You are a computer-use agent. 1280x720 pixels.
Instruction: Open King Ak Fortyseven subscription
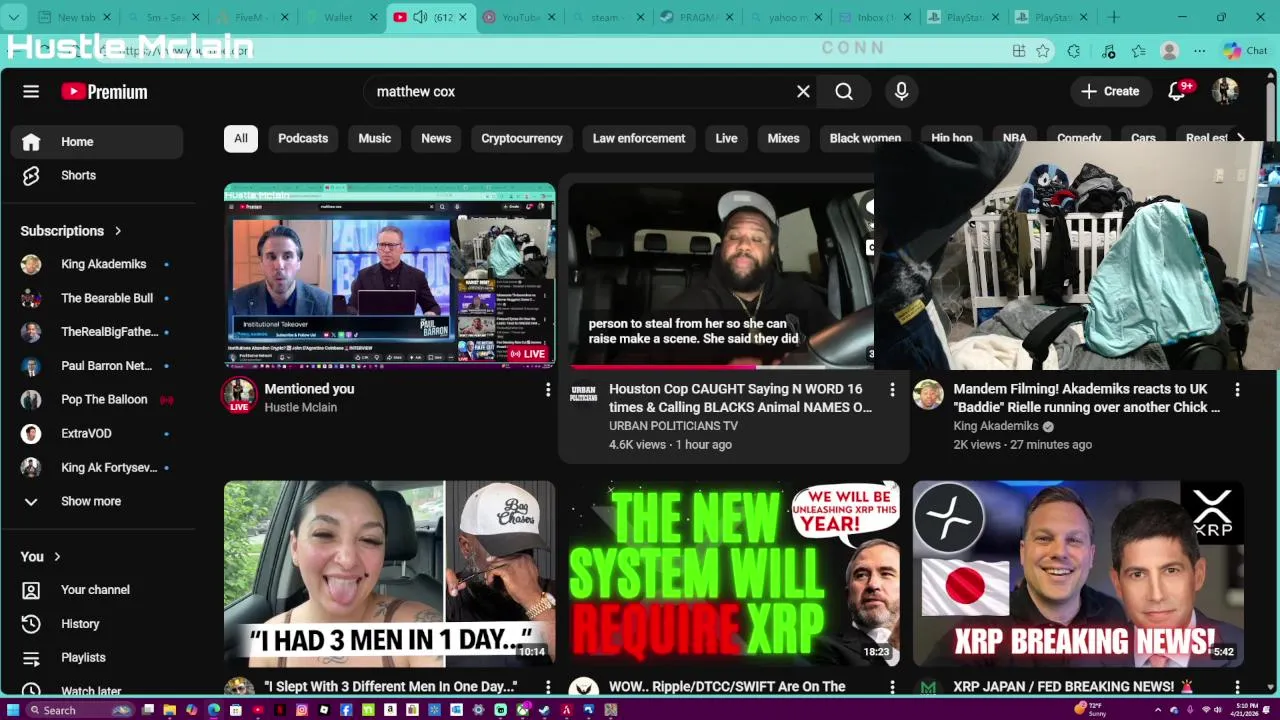pos(97,467)
